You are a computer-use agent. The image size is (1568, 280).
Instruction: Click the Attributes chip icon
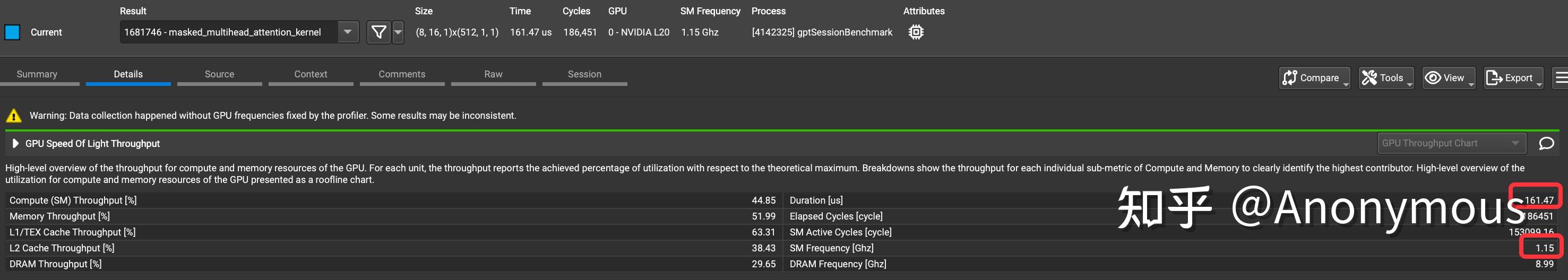pyautogui.click(x=916, y=32)
